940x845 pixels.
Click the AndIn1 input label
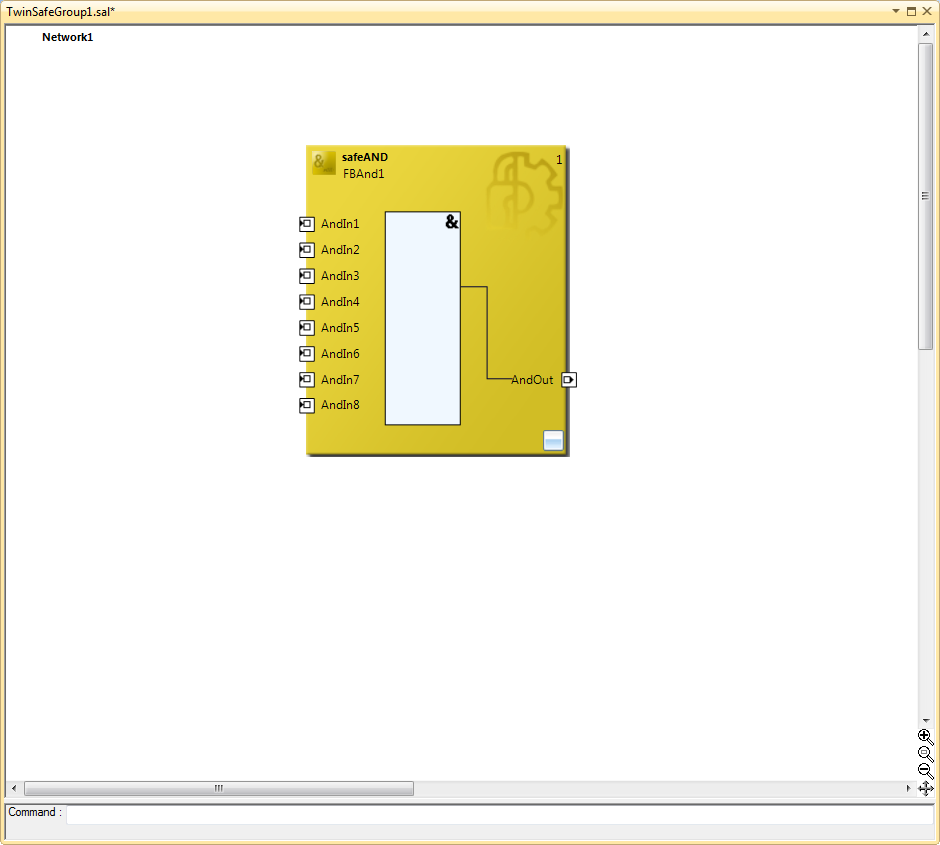pos(341,224)
